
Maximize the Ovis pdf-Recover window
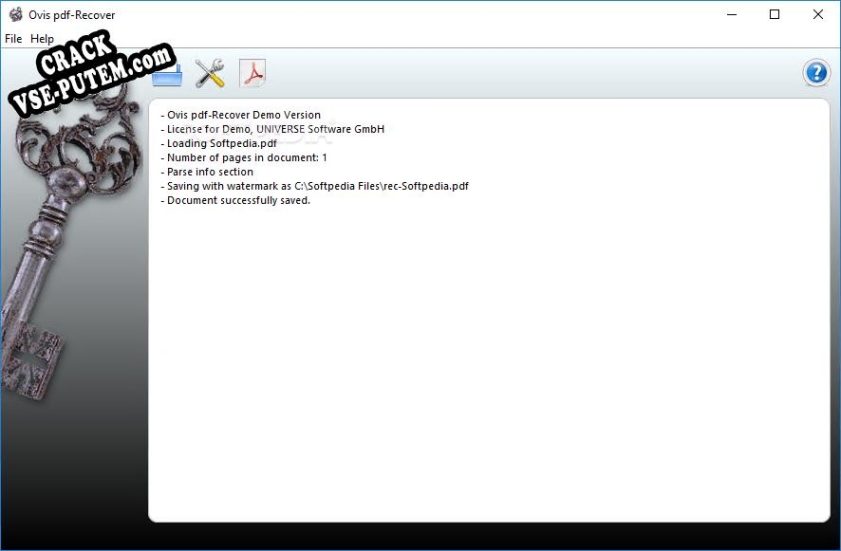pos(774,14)
